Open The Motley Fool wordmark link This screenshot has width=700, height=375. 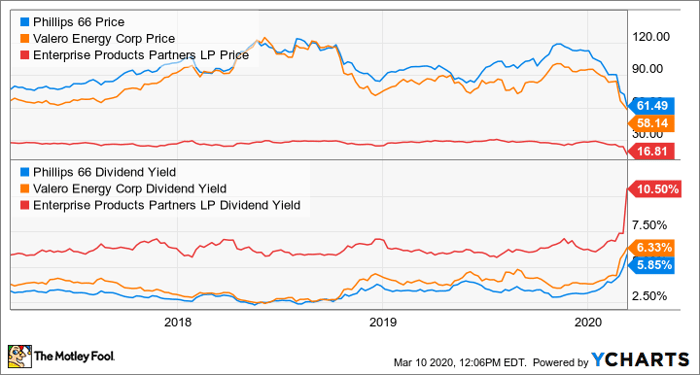click(x=75, y=356)
